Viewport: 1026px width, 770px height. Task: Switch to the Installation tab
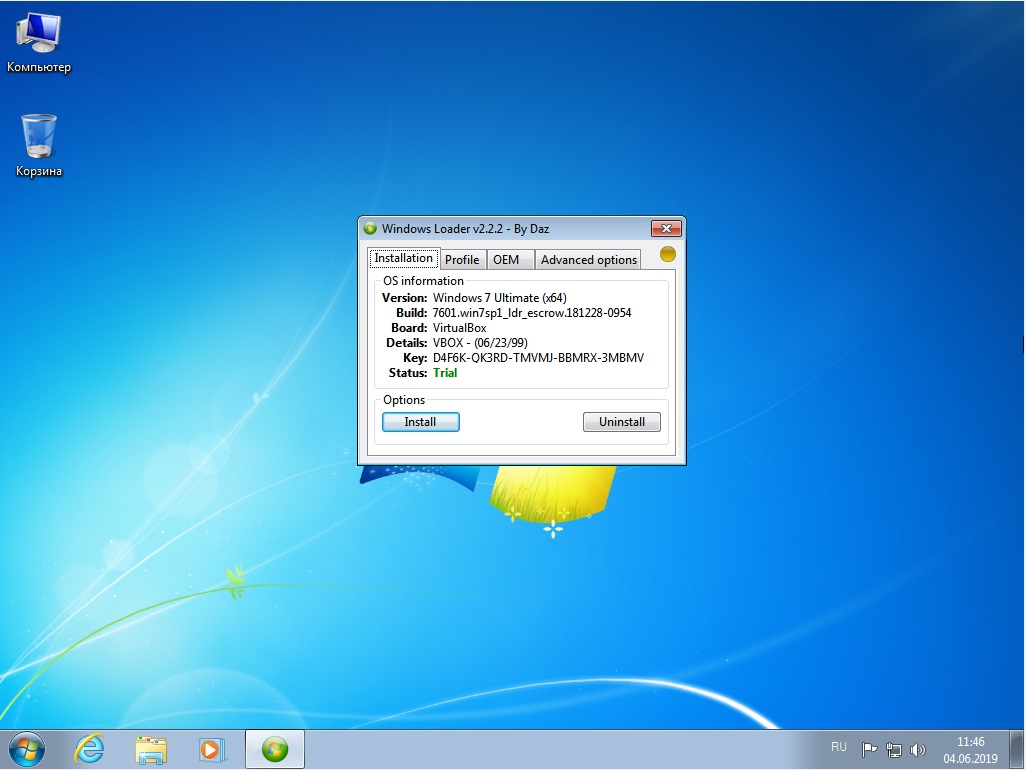click(403, 258)
